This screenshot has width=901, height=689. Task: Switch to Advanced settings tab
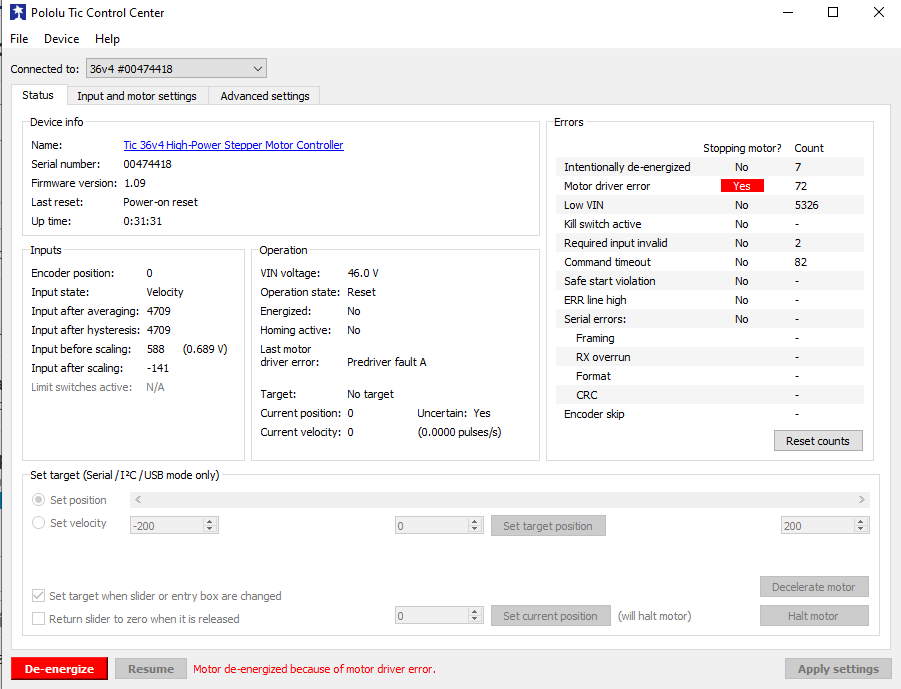coord(265,96)
